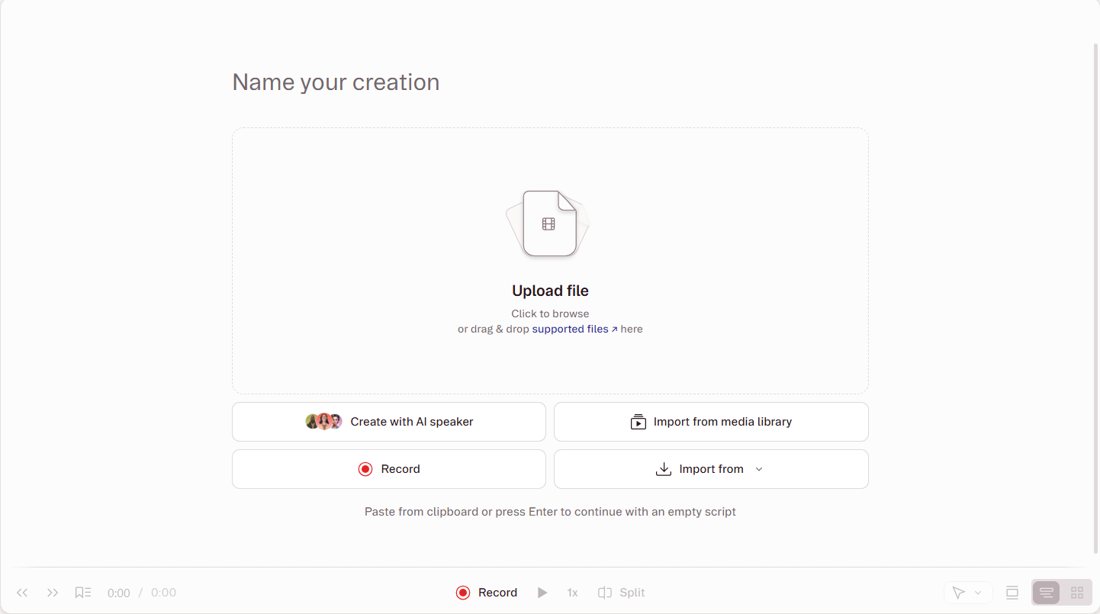Screen dimensions: 1100x614
Task: Open the "supported files" link
Action: coord(575,329)
